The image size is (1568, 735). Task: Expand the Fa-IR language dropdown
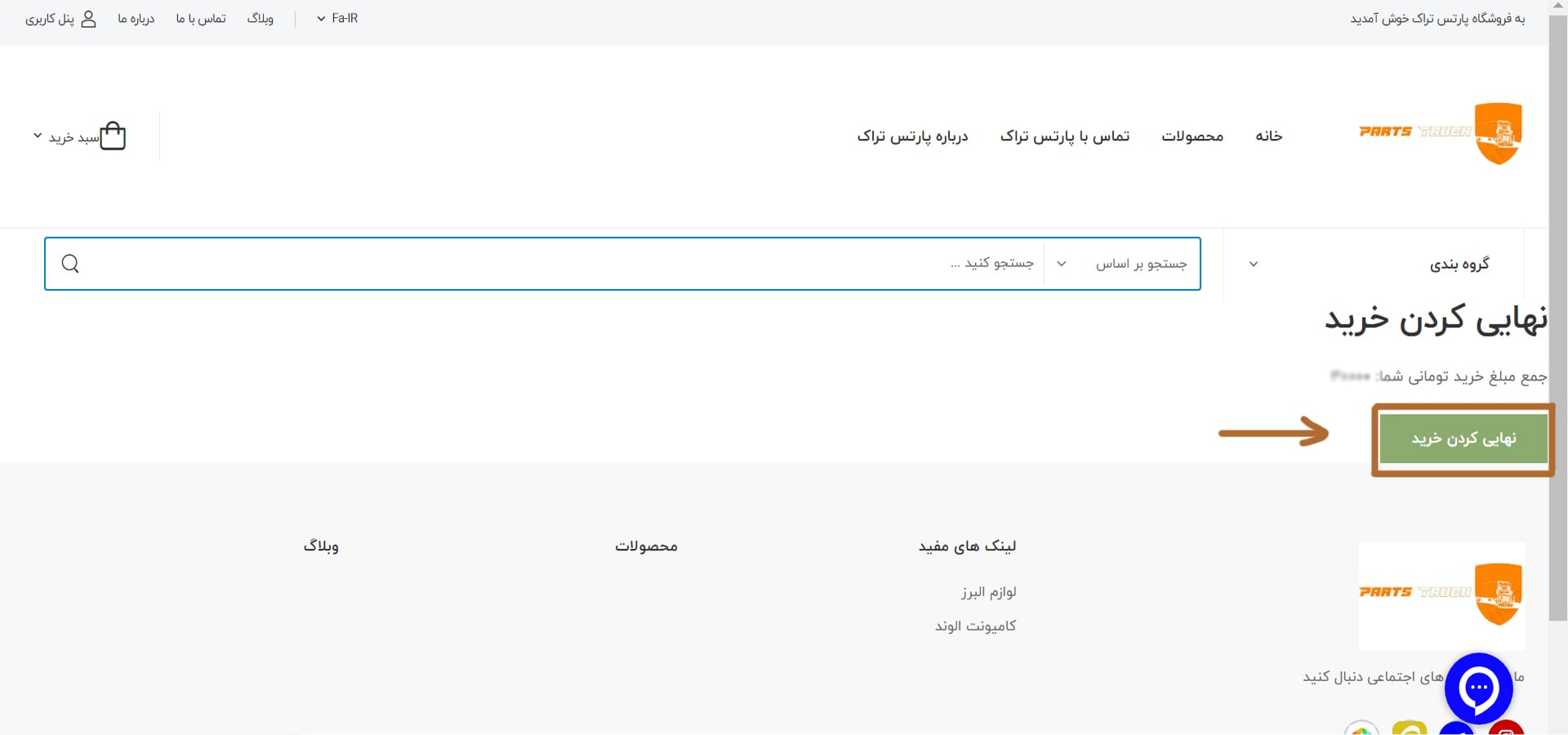(x=337, y=18)
